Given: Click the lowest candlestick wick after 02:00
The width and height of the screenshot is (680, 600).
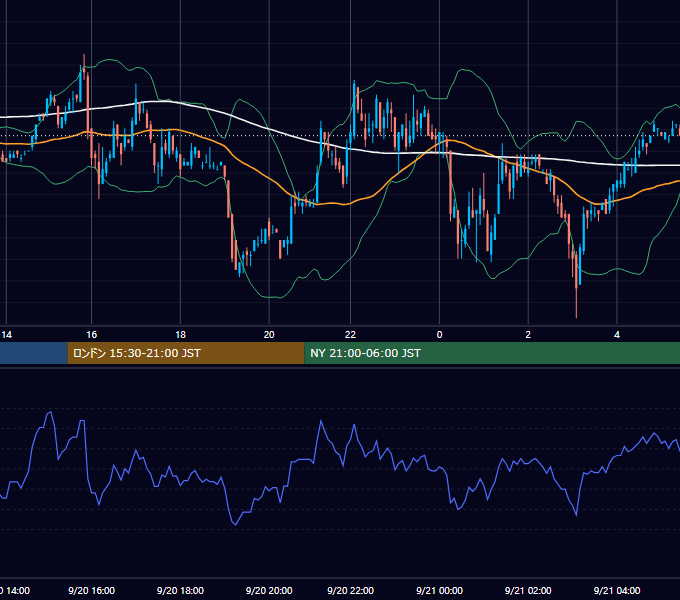Looking at the screenshot, I should (576, 303).
